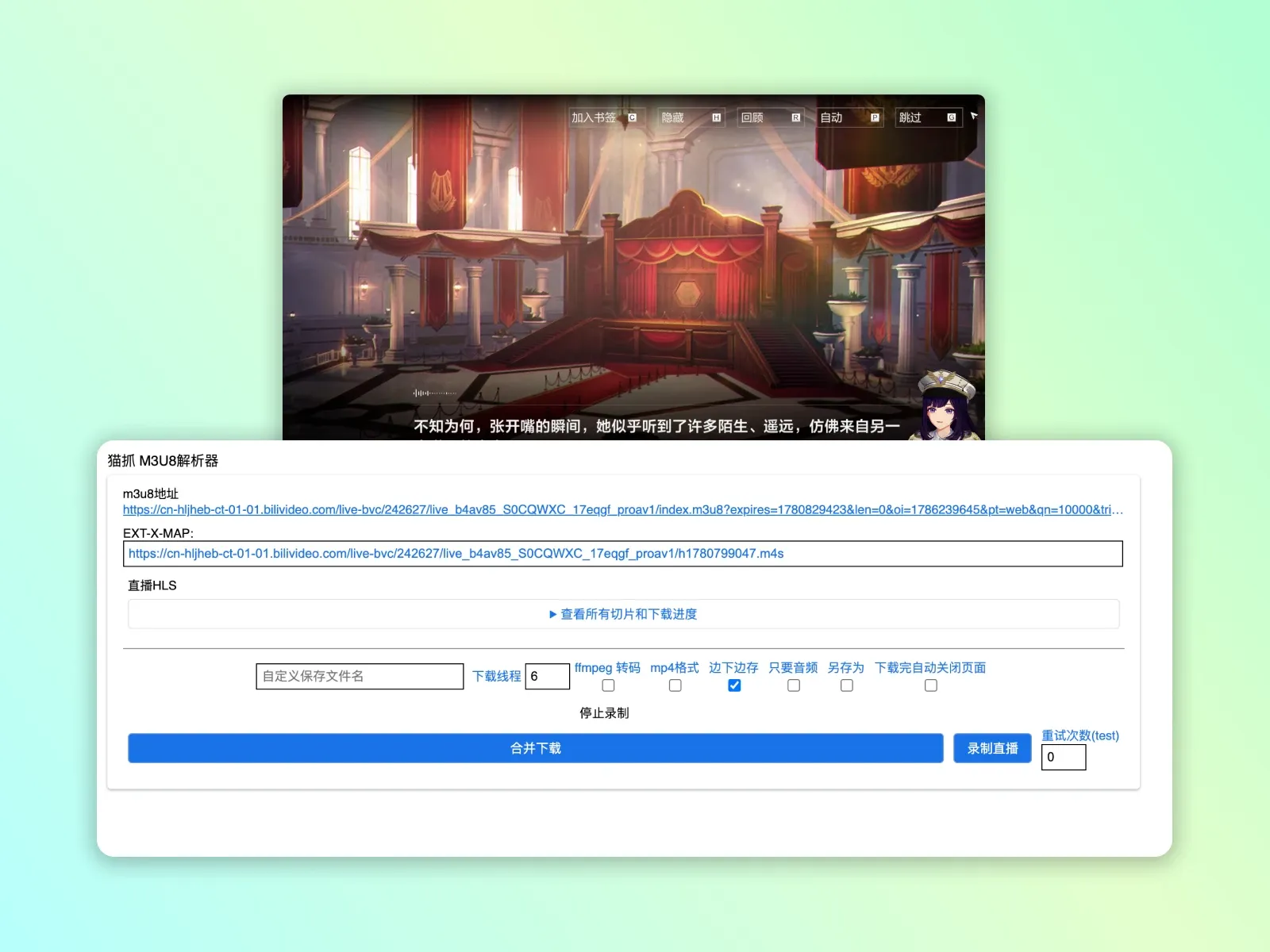The image size is (1270, 952).
Task: Enable the mp4格式 checkbox
Action: (675, 685)
